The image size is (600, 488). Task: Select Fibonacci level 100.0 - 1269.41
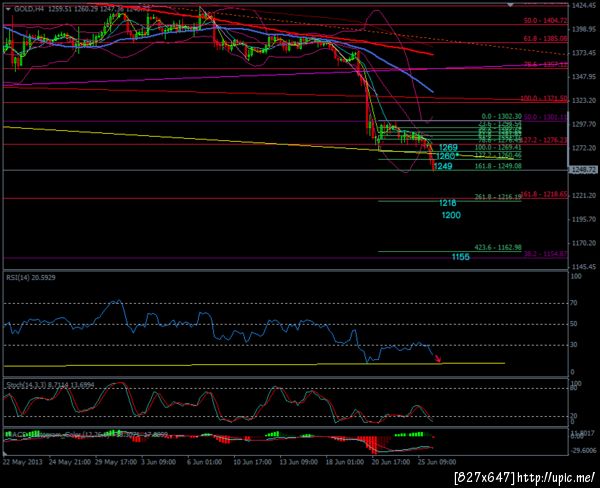[498, 147]
